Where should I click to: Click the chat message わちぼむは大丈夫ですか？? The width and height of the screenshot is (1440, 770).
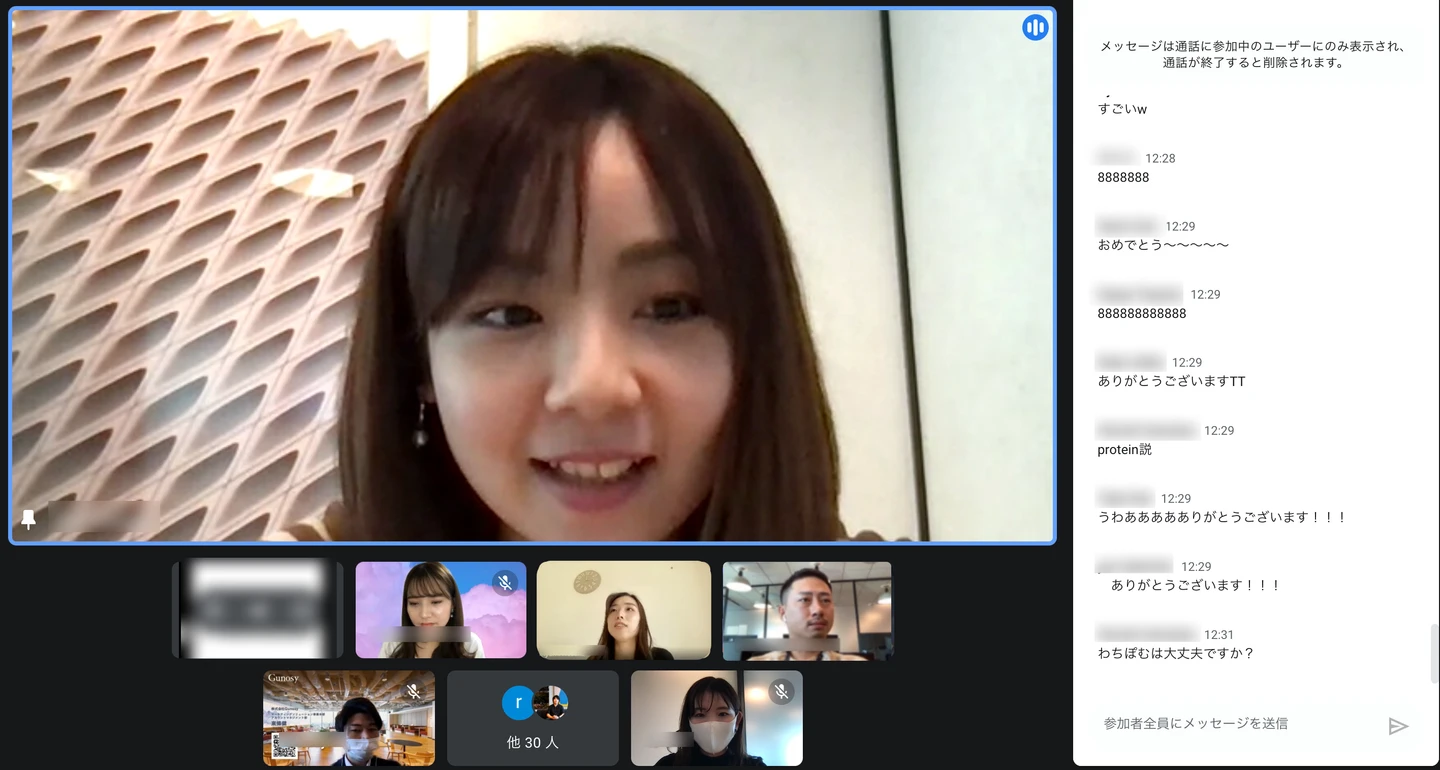(x=1176, y=654)
